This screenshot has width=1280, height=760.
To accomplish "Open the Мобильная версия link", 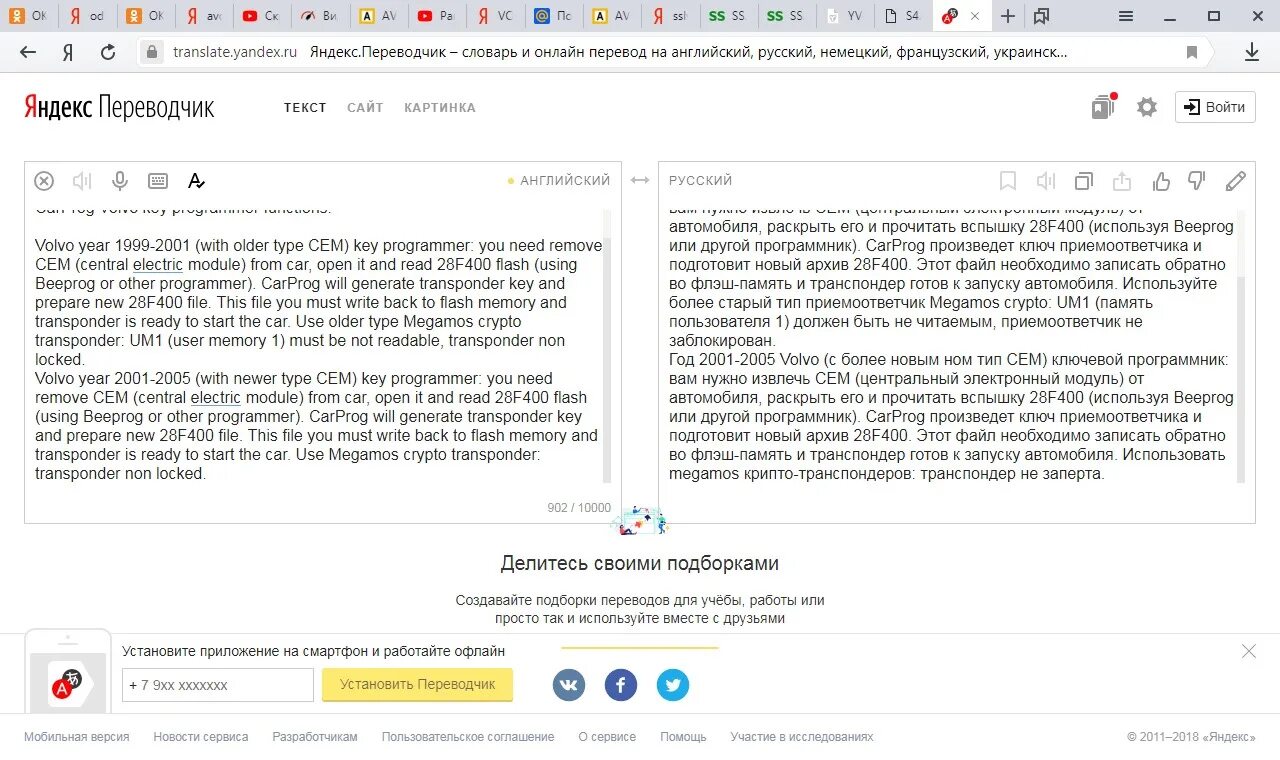I will point(77,737).
